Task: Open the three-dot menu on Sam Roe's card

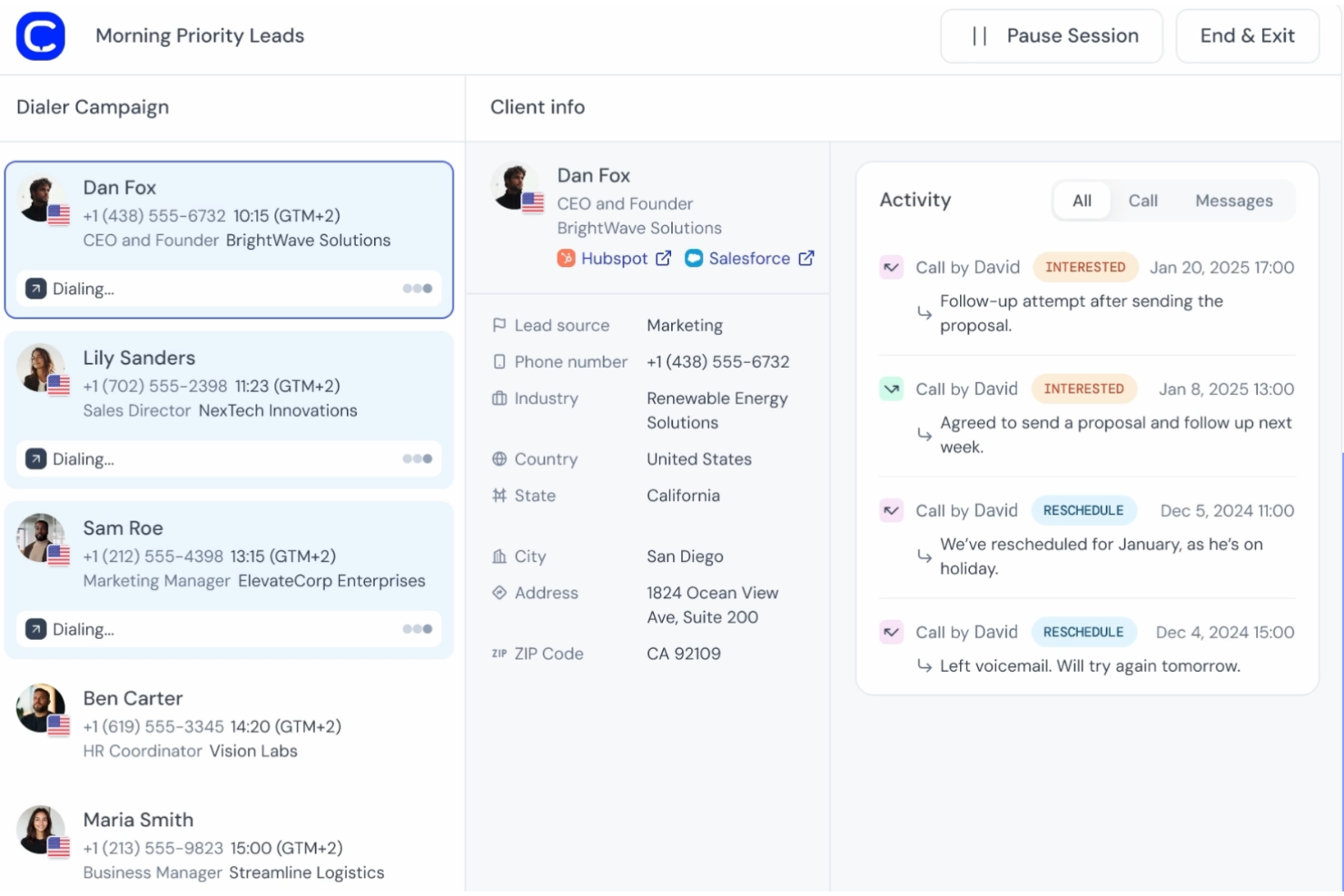Action: point(417,628)
